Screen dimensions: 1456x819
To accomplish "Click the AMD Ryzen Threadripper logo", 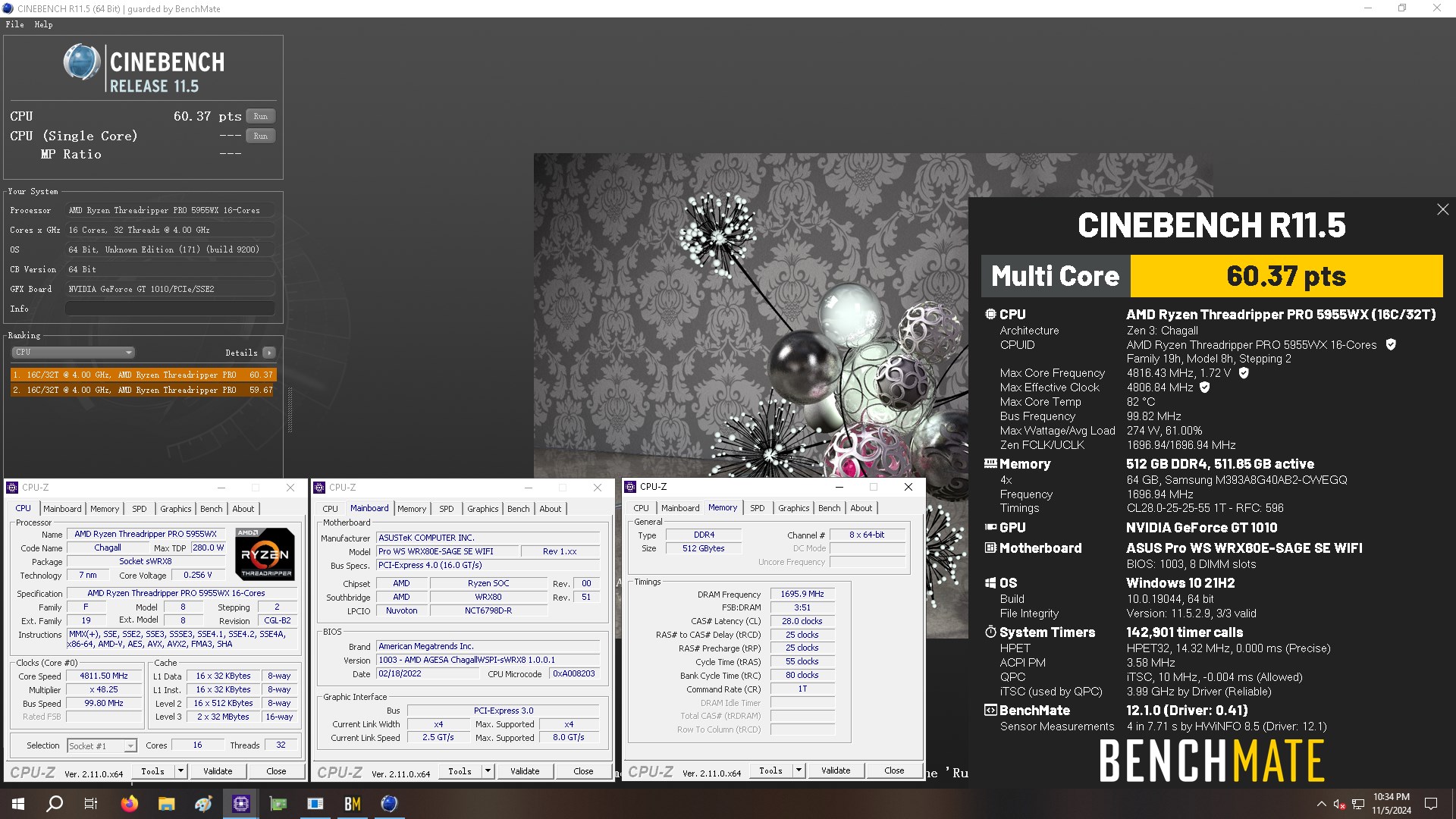I will coord(265,554).
